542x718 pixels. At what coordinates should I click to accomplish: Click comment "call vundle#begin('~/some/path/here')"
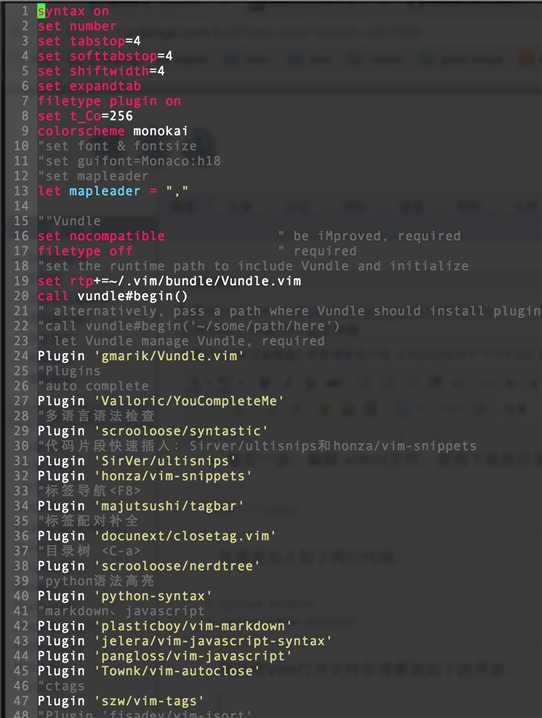click(189, 326)
